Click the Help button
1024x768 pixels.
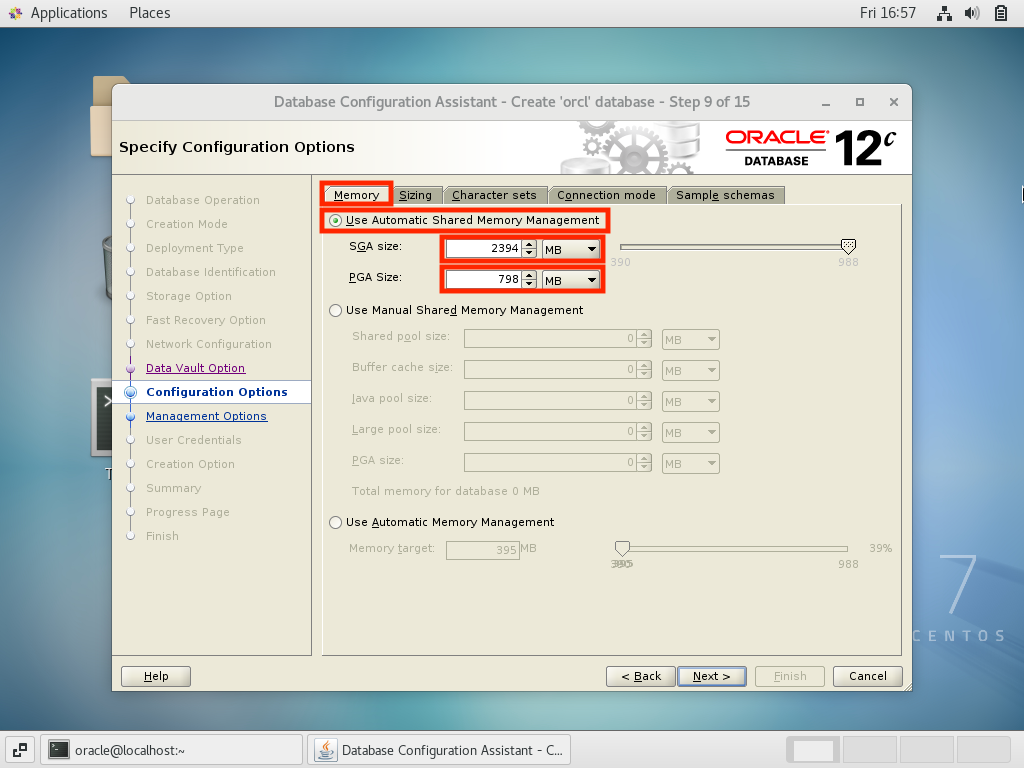pos(156,676)
